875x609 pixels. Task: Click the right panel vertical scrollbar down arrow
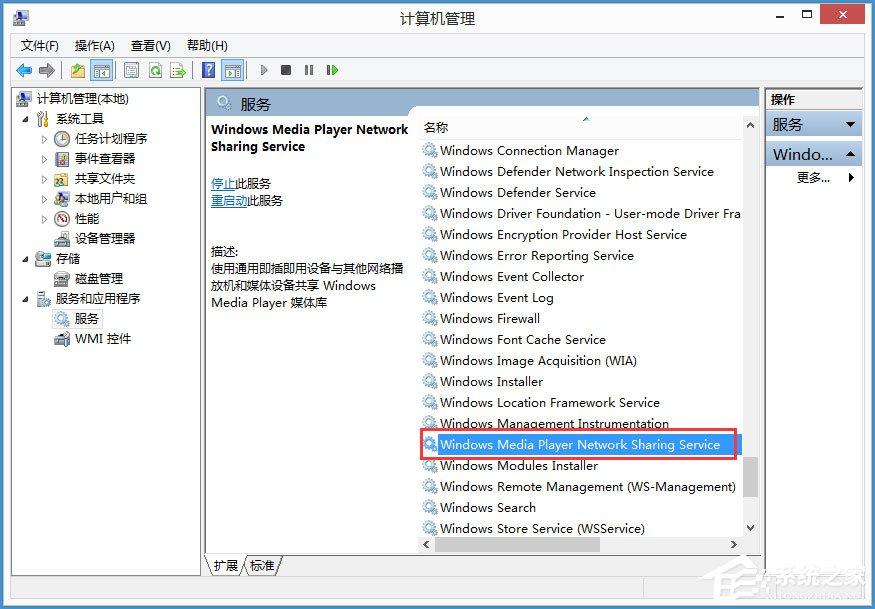click(x=751, y=529)
